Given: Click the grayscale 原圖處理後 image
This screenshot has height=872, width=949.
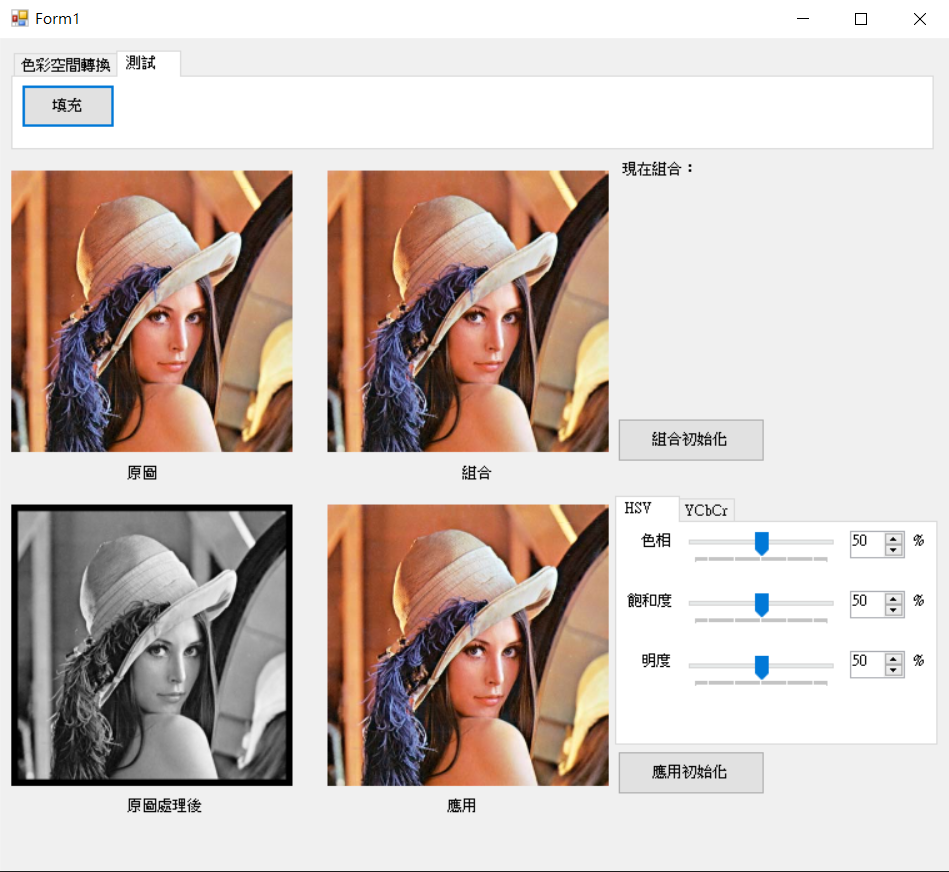Looking at the screenshot, I should click(152, 645).
